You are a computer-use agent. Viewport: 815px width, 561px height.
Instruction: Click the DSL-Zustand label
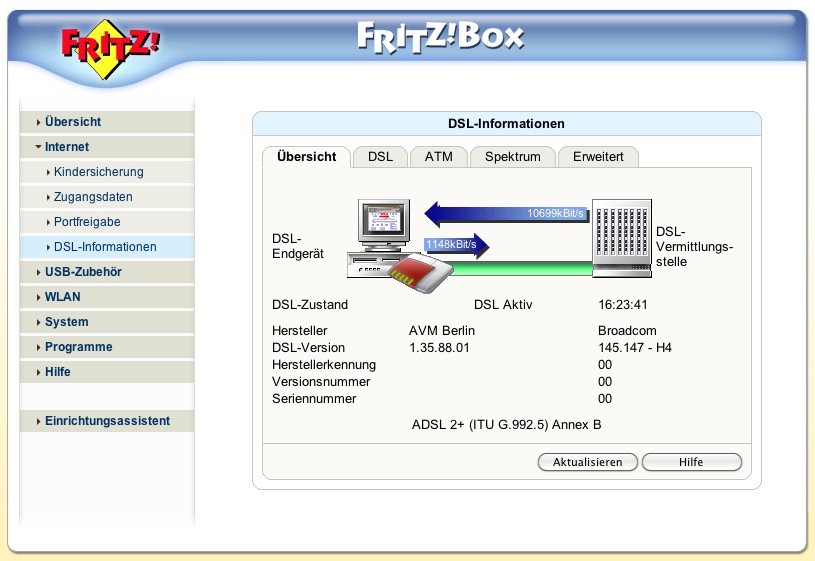point(310,305)
